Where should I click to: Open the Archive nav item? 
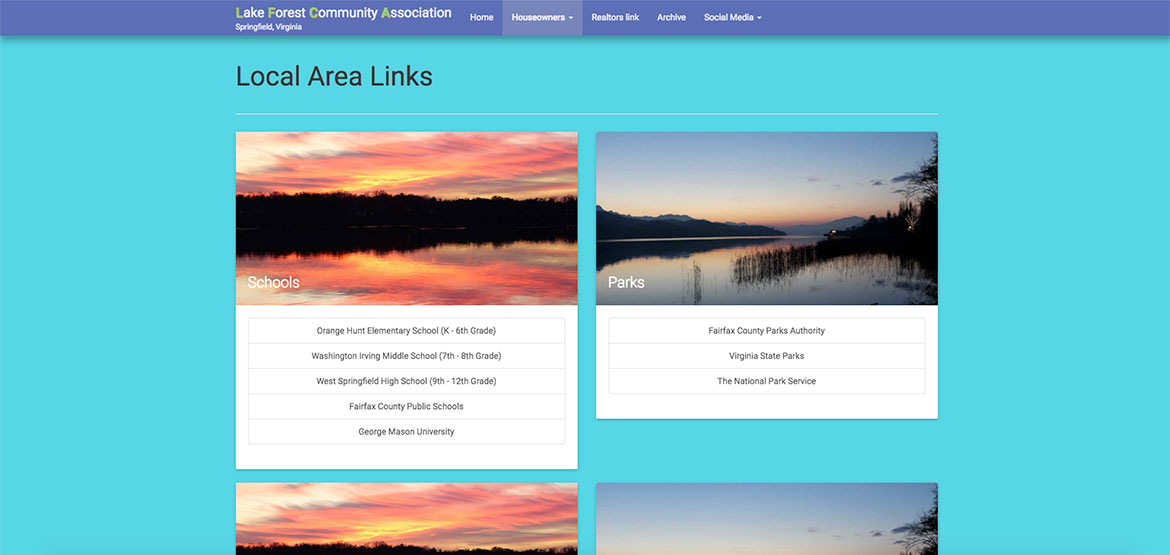tap(671, 17)
